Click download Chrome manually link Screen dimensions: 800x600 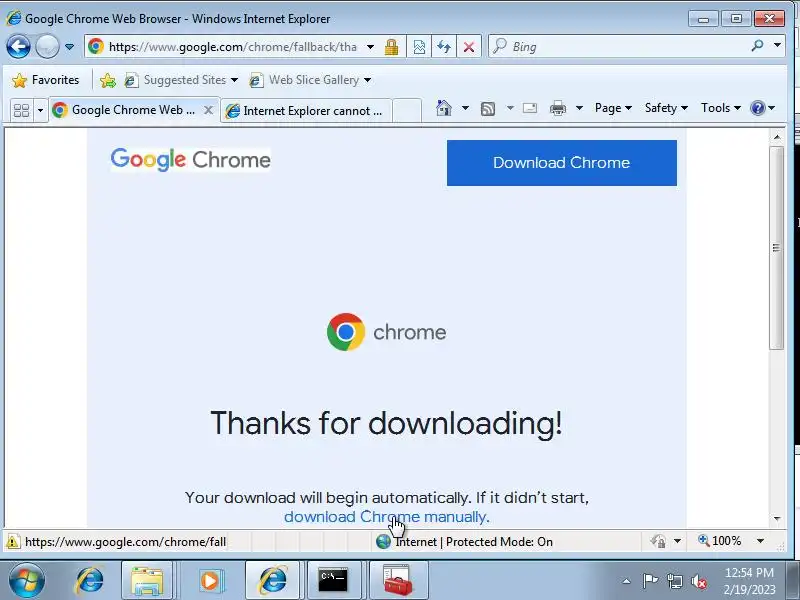(386, 517)
